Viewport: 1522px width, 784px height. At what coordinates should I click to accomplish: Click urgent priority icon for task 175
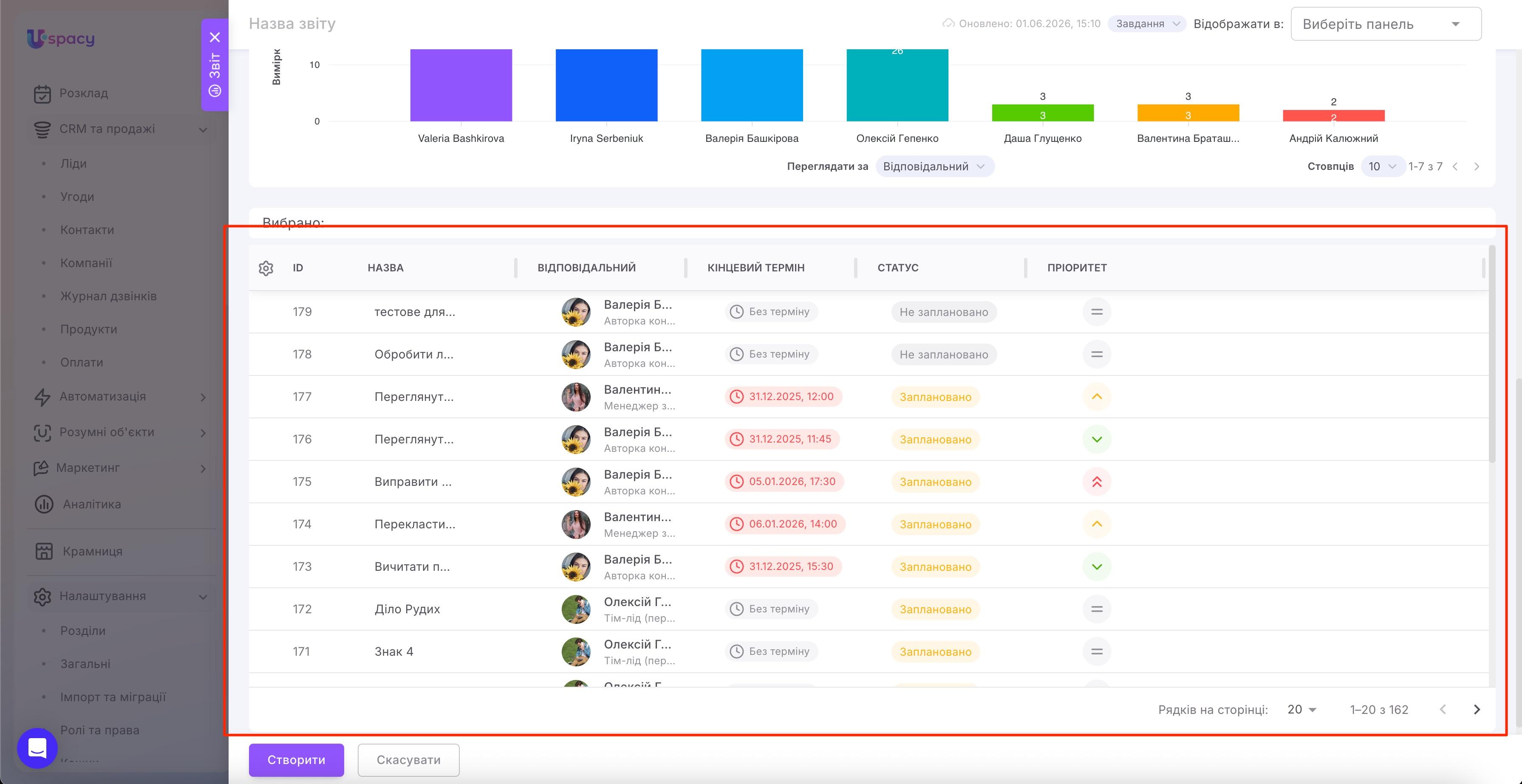(1097, 482)
